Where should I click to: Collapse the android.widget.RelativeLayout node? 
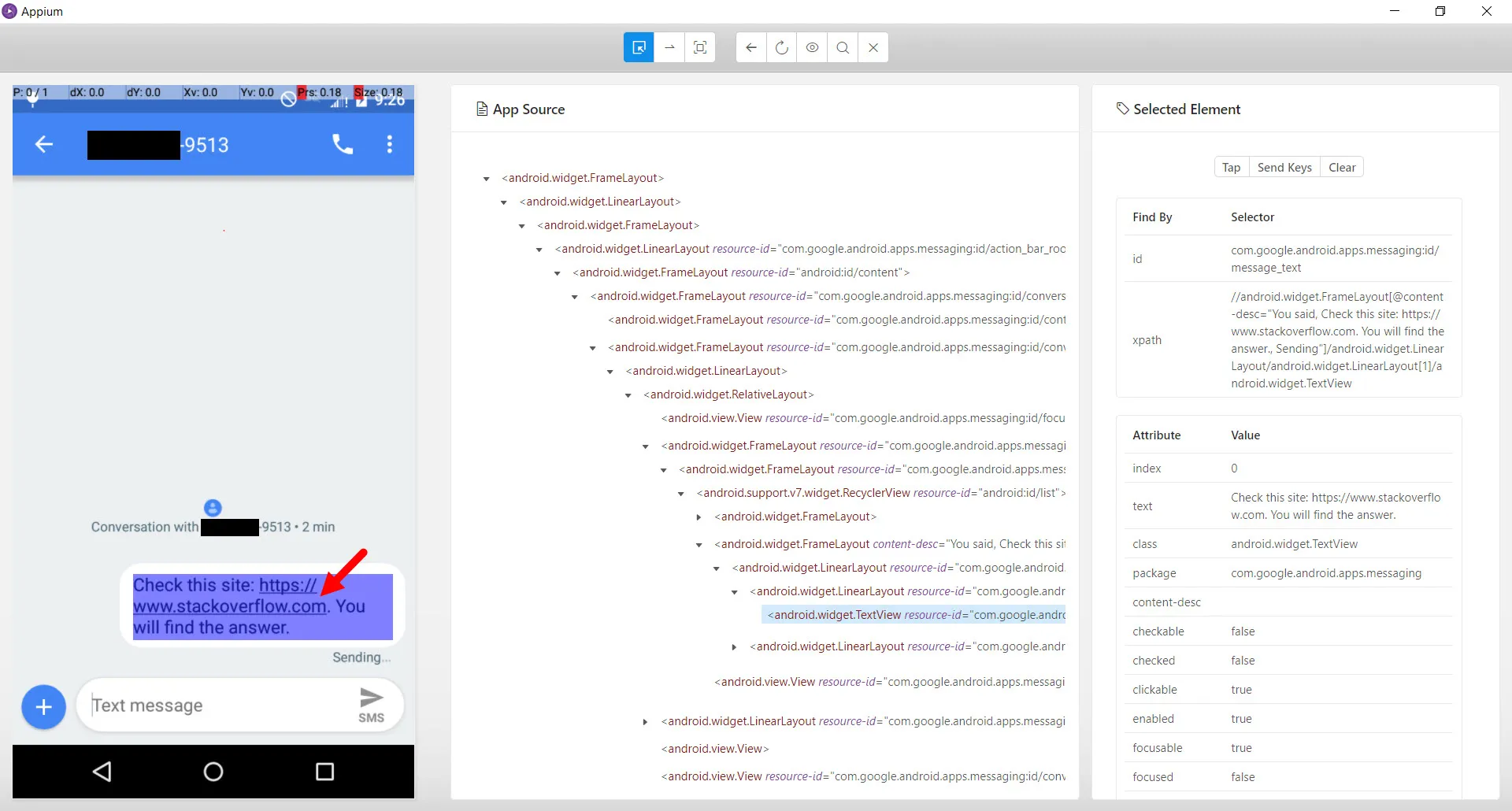(628, 395)
